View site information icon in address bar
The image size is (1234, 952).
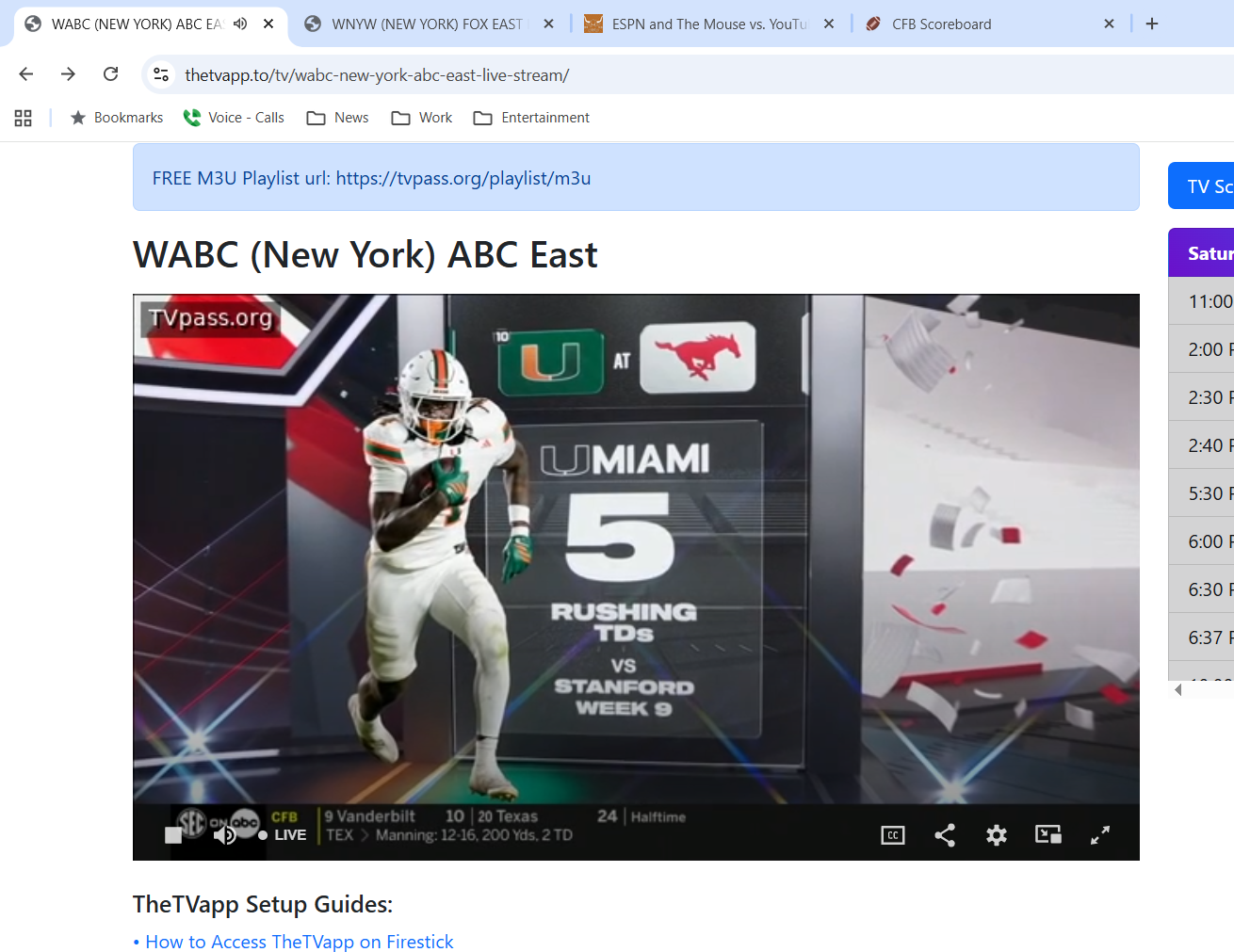pos(161,74)
